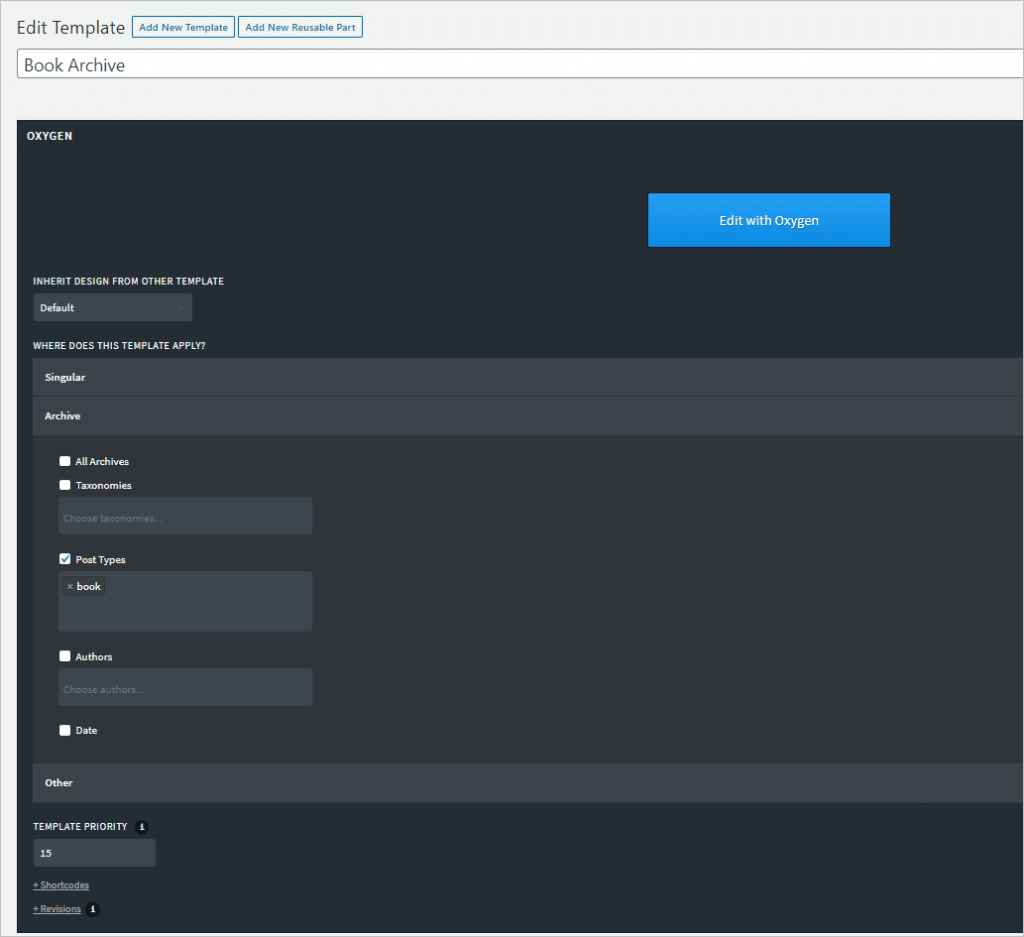
Task: Uncheck the Post Types checkbox
Action: [x=65, y=559]
